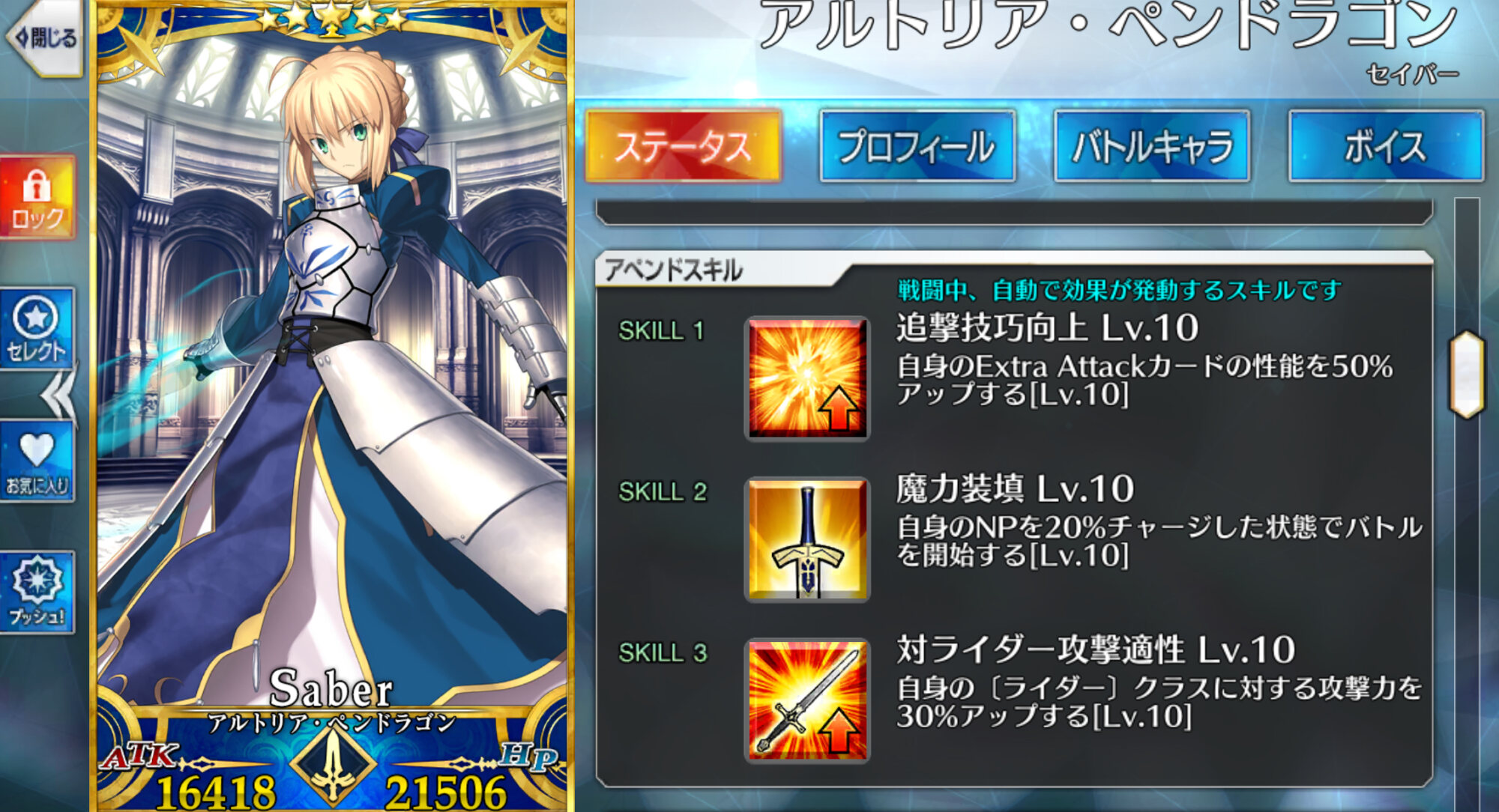Click the ATK 16418 value
Screen dimensions: 1499x812
(216, 791)
